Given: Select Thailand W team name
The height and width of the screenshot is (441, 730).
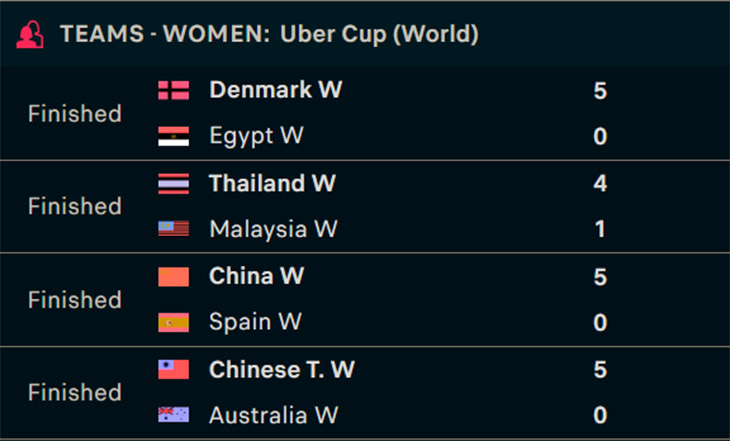Looking at the screenshot, I should click(272, 183).
